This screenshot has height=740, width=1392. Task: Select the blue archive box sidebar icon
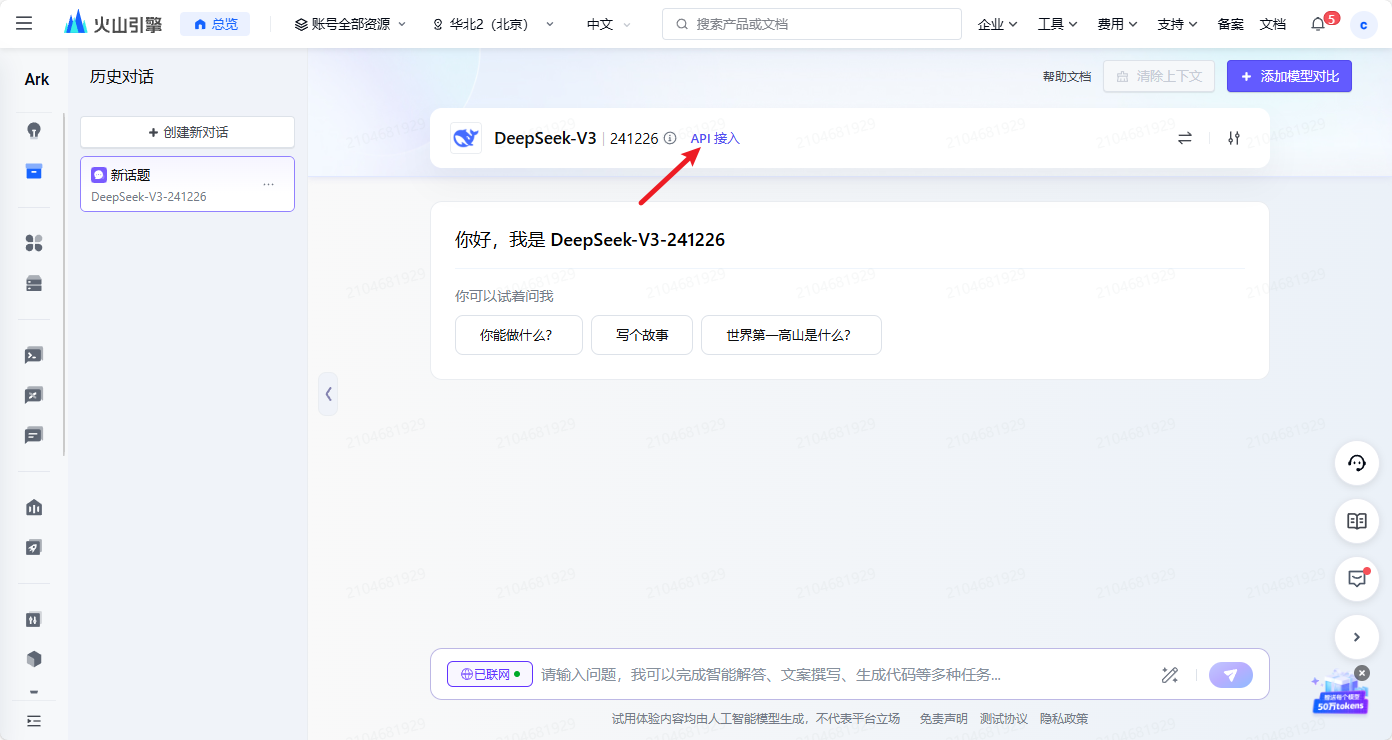(x=34, y=171)
